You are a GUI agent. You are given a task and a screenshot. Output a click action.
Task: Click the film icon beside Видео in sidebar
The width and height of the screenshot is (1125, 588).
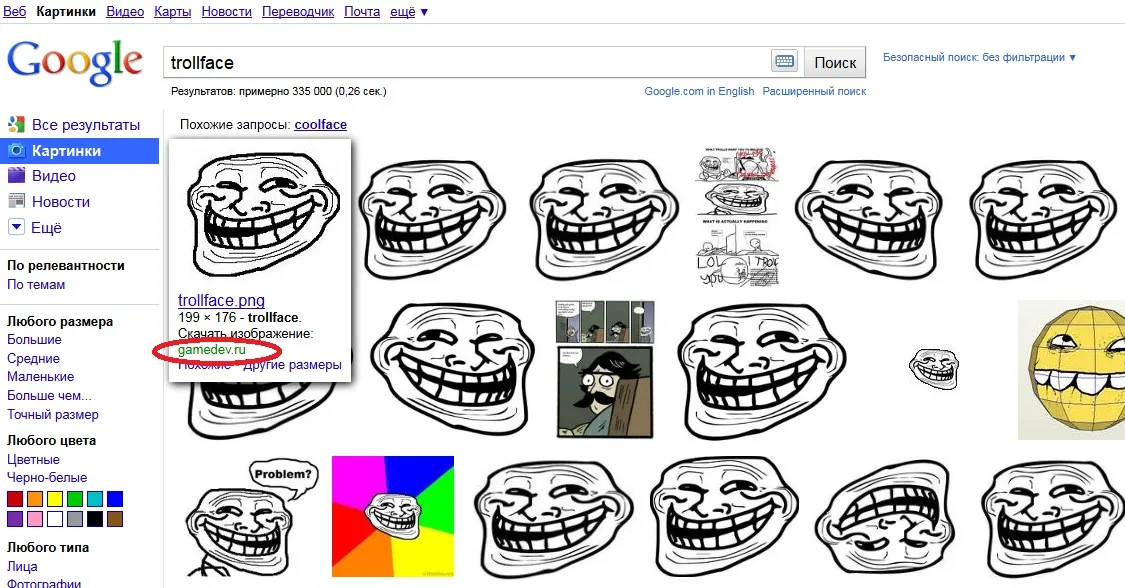(16, 176)
